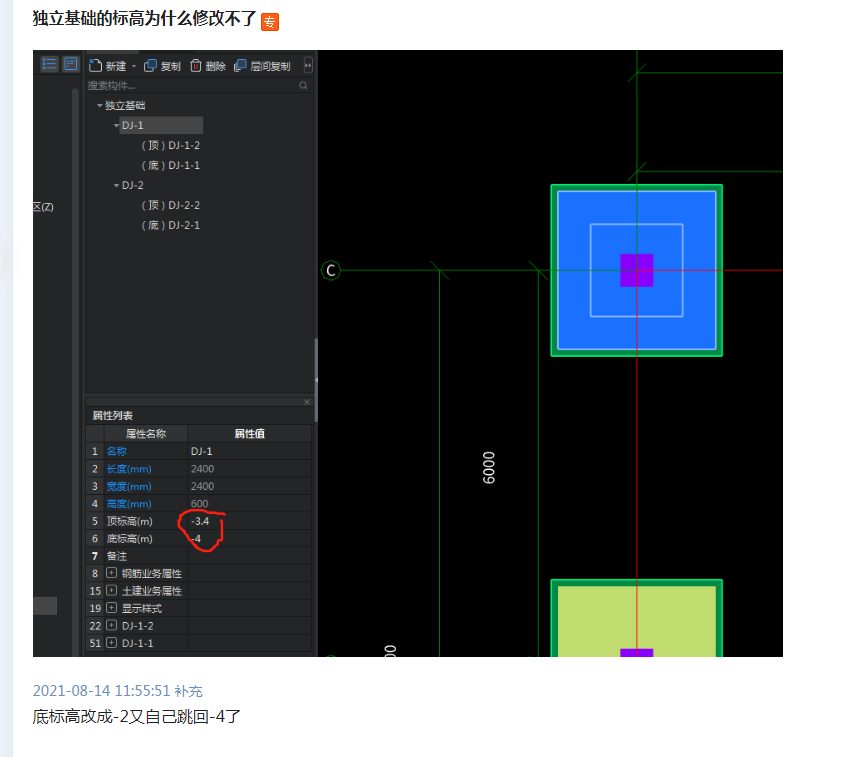This screenshot has width=856, height=757.
Task: Click the 名称 property label
Action: click(x=116, y=451)
